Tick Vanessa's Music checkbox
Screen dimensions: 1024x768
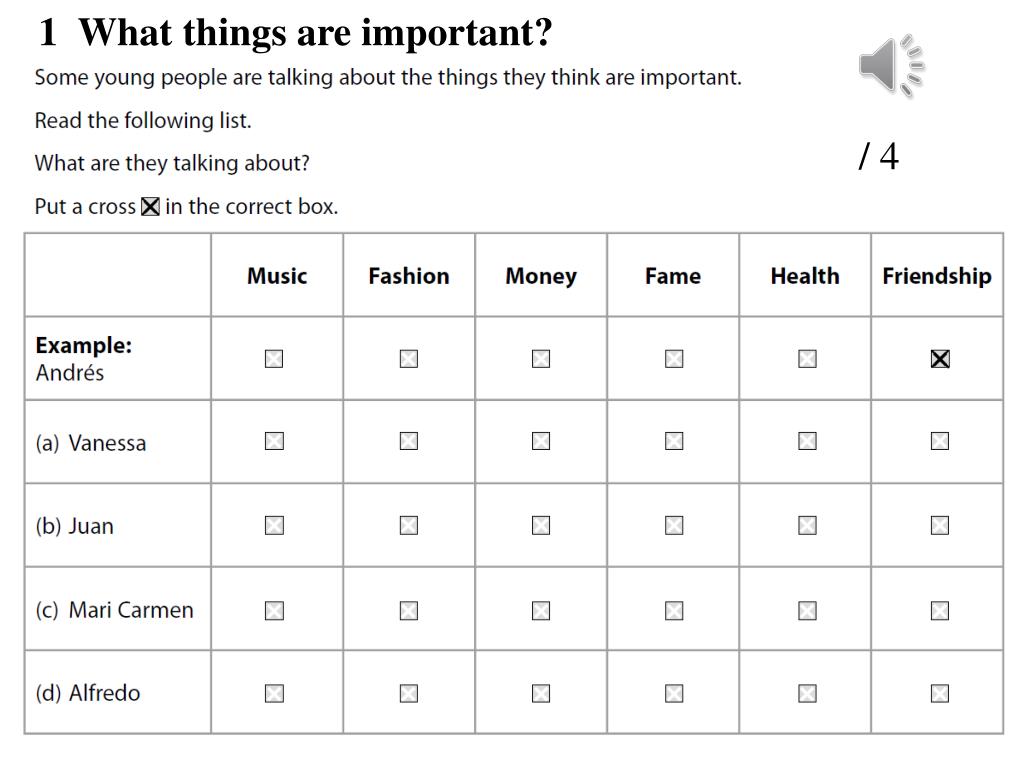click(274, 441)
